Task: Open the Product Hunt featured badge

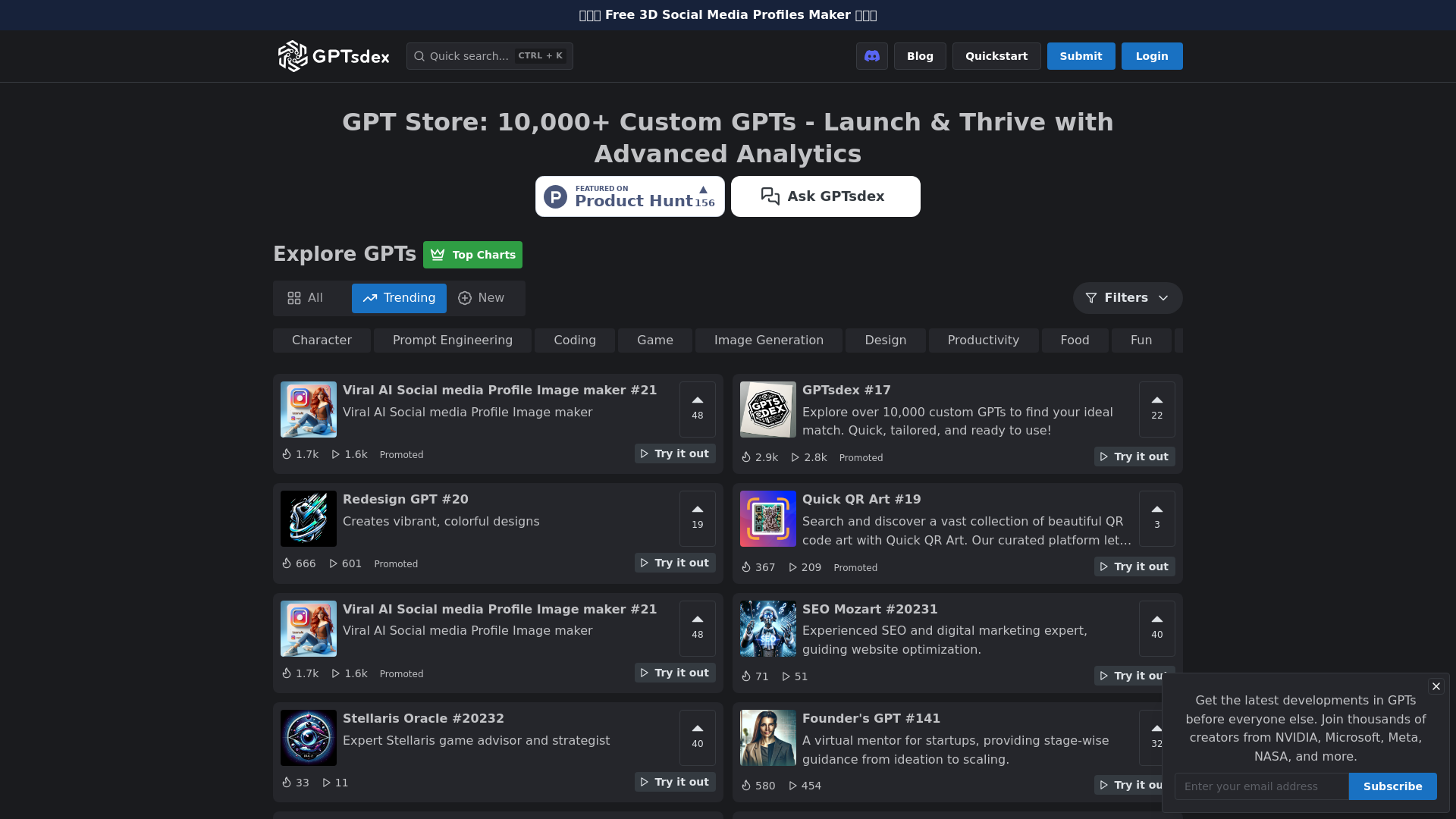Action: click(x=629, y=196)
